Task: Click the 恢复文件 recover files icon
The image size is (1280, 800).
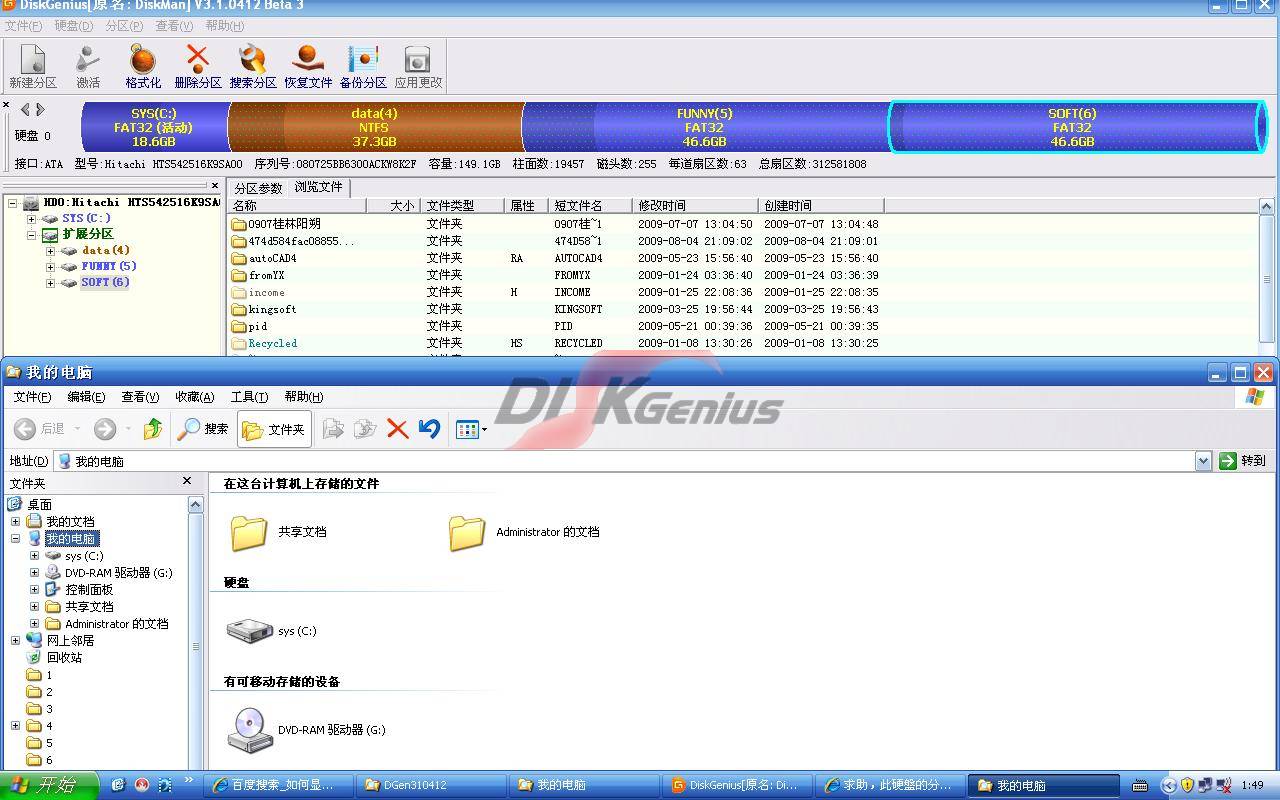Action: [x=308, y=66]
